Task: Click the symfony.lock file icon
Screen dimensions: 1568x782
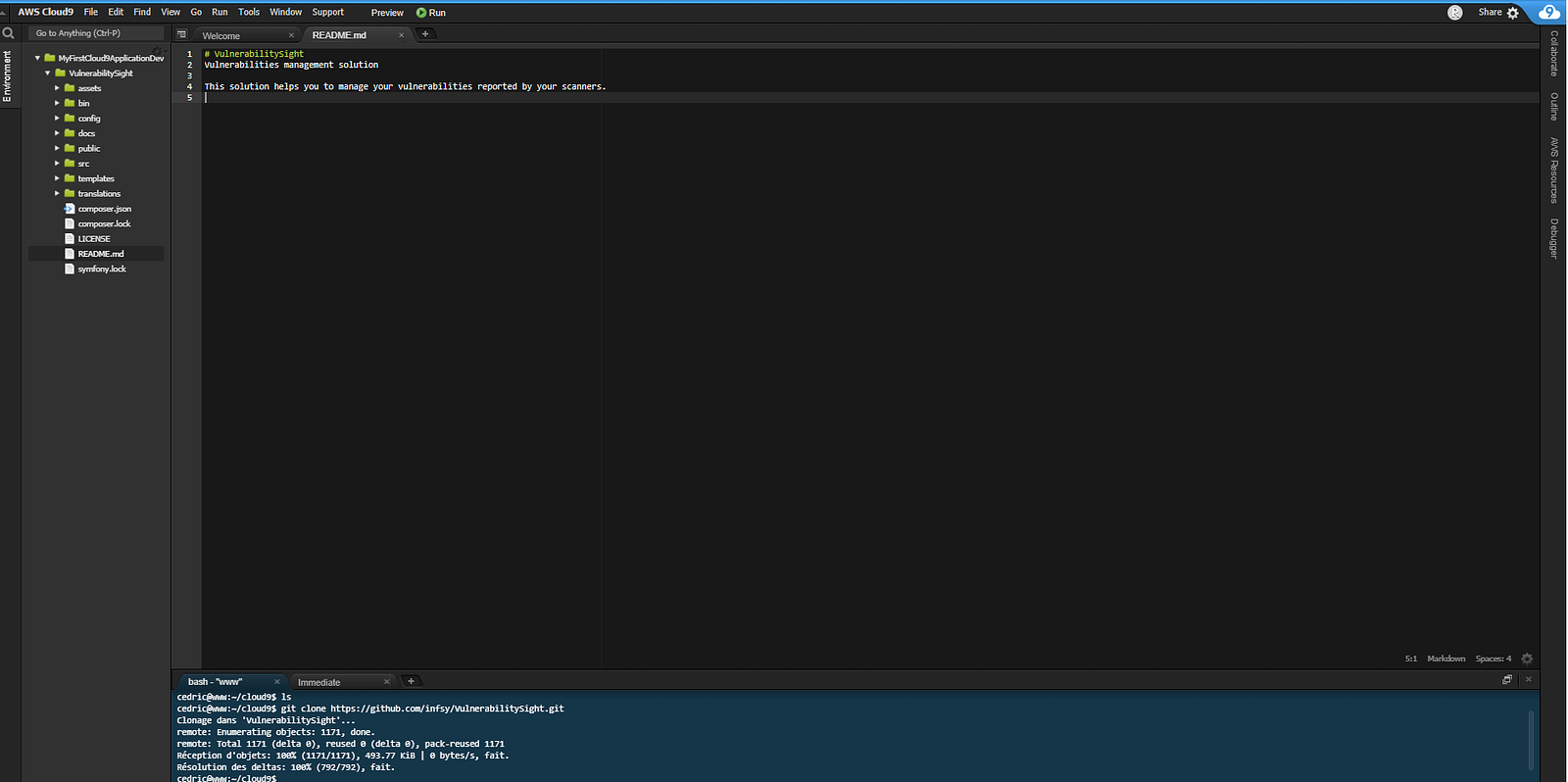Action: click(x=70, y=269)
